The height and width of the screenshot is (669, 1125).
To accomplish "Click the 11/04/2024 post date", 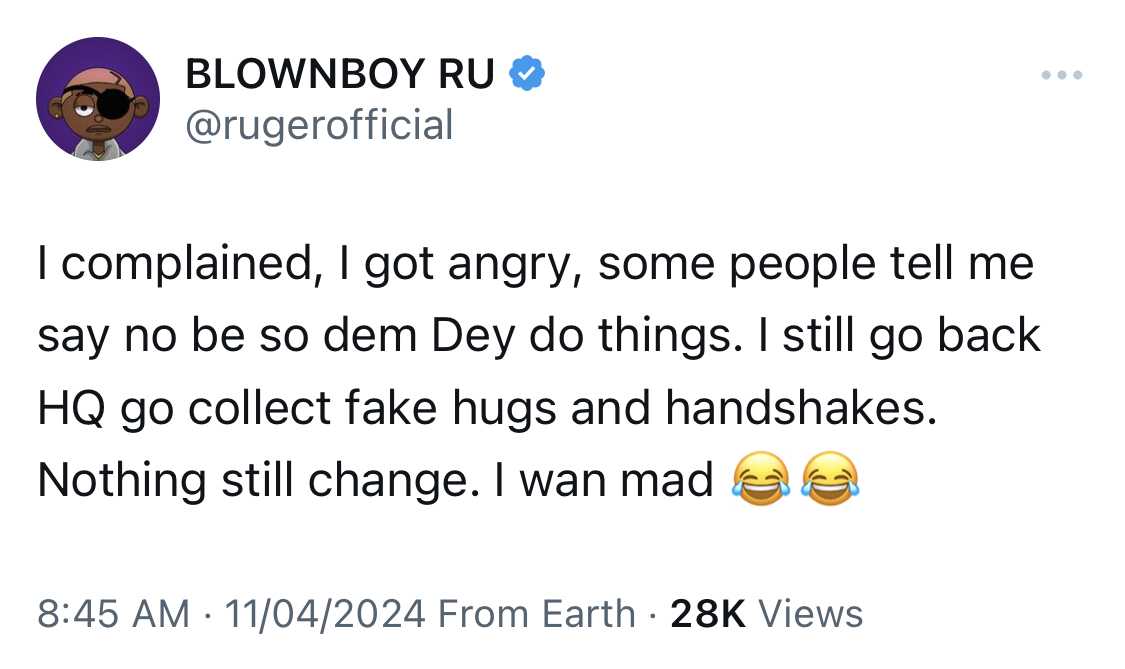I will click(x=325, y=614).
